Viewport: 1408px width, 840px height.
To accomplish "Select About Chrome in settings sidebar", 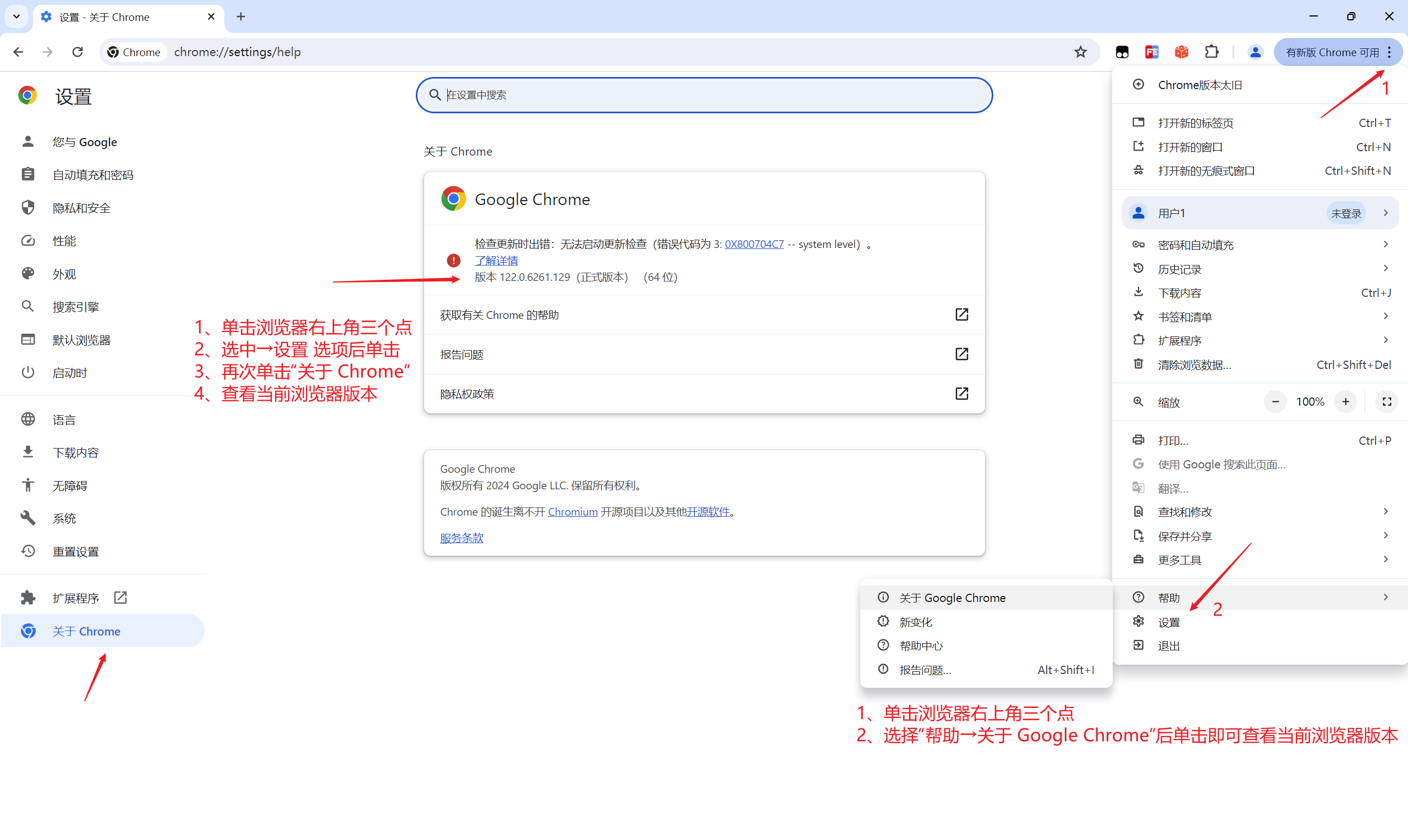I will pos(102,631).
